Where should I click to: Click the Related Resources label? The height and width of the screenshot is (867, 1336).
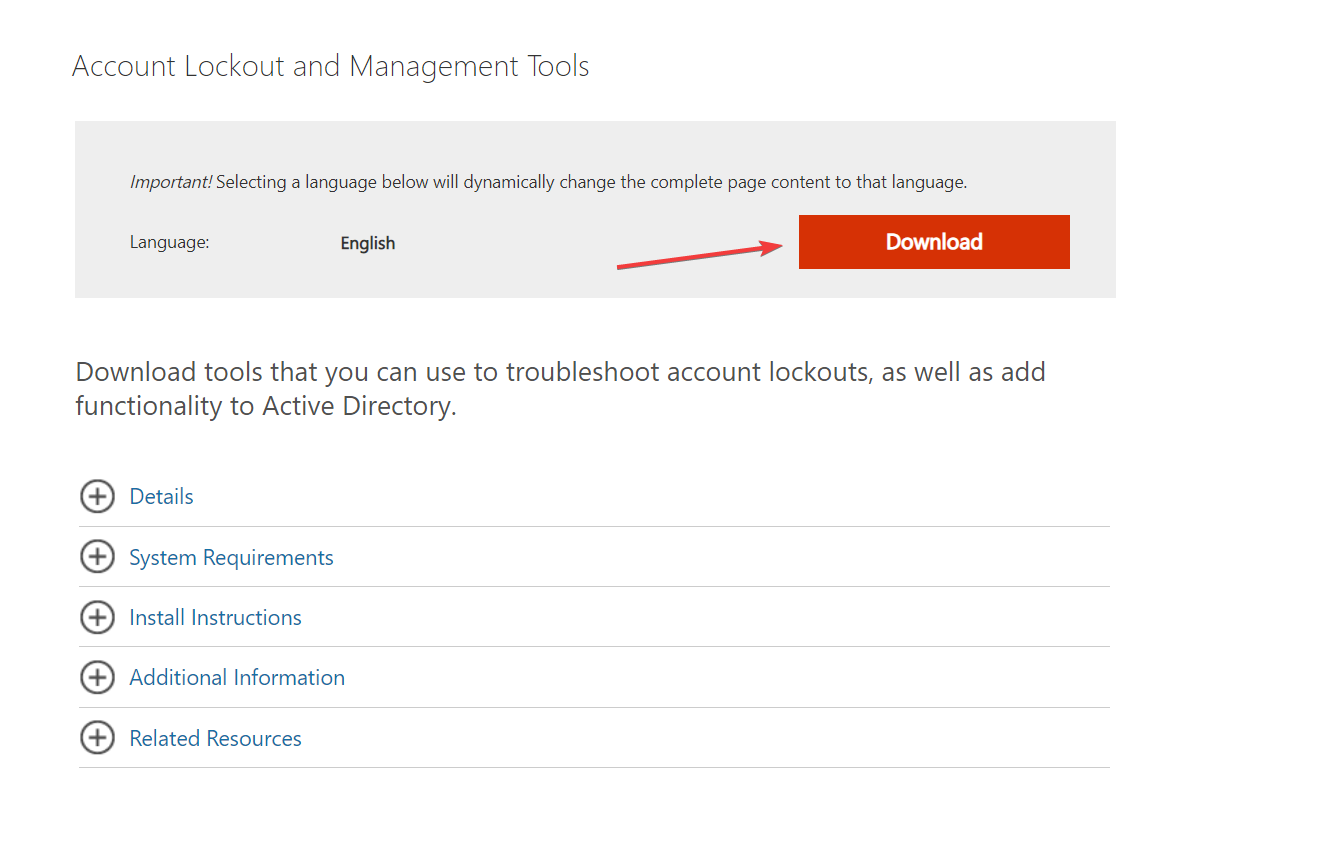coord(215,738)
